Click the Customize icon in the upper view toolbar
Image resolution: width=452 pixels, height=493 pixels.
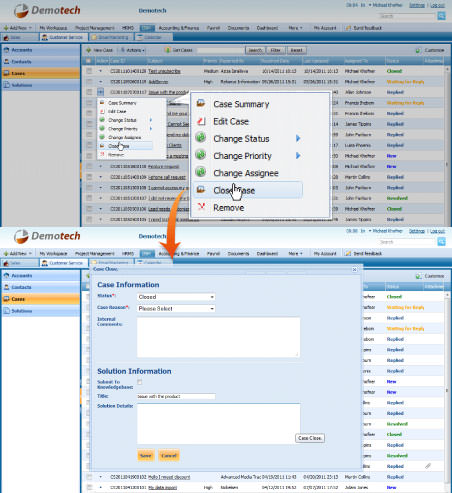coord(418,50)
